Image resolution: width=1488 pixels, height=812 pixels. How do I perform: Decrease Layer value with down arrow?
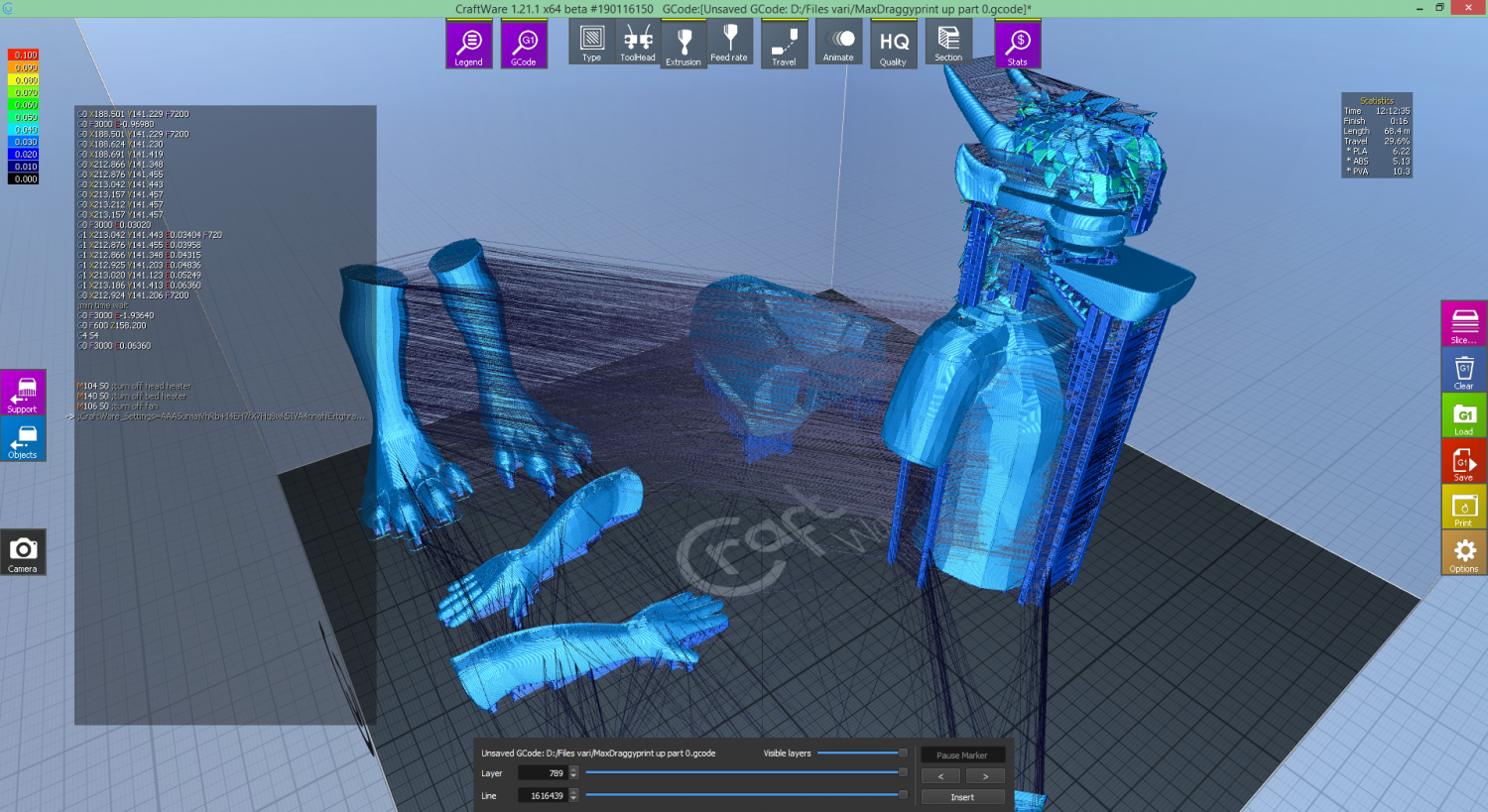point(573,777)
